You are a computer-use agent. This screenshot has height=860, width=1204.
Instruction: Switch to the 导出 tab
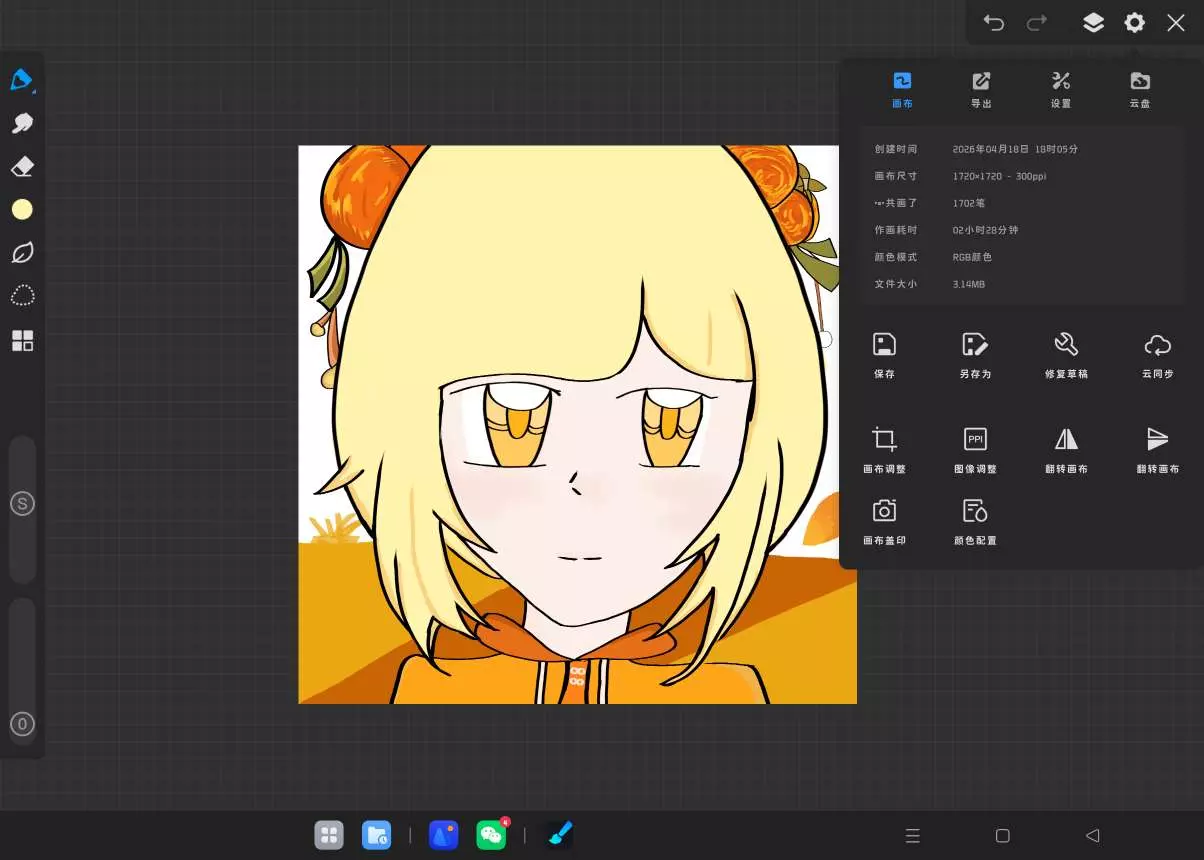tap(981, 89)
